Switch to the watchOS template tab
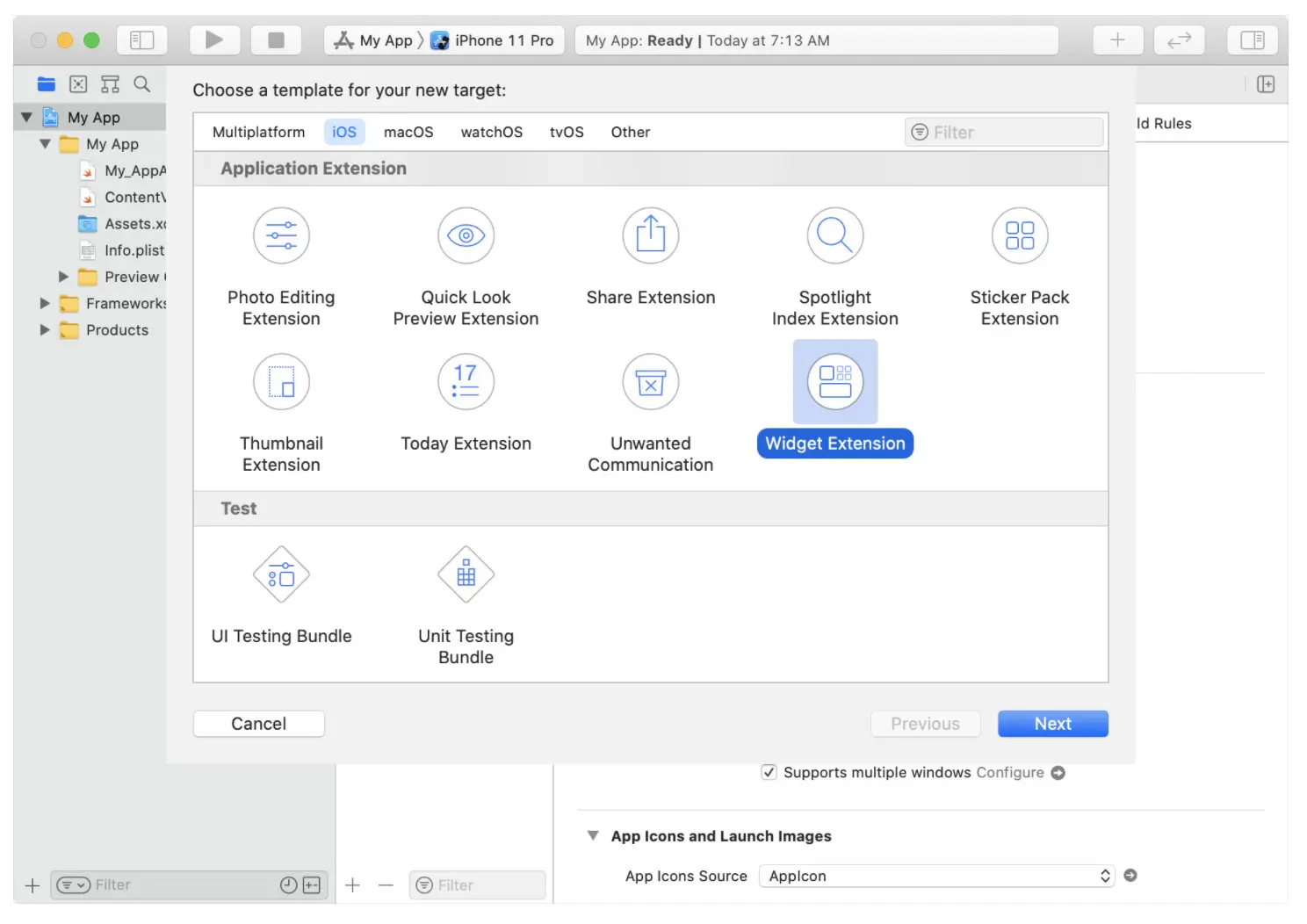 tap(491, 132)
